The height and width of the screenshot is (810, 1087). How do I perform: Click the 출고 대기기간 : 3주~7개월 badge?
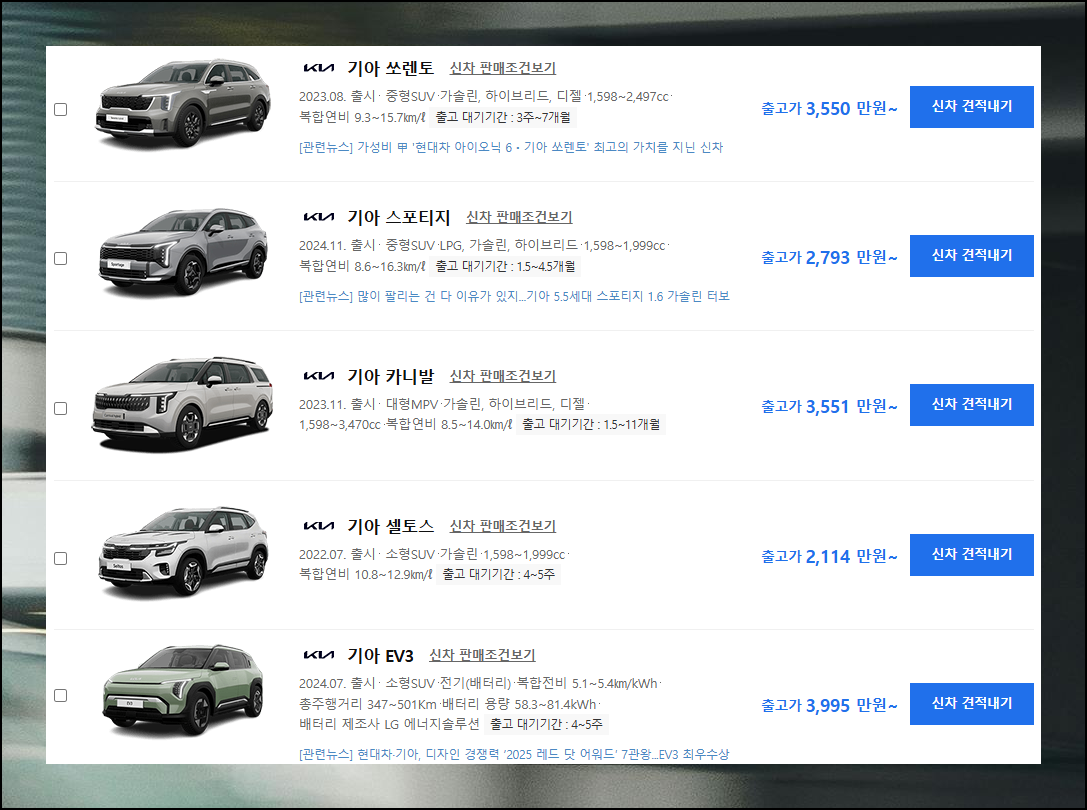[x=503, y=117]
